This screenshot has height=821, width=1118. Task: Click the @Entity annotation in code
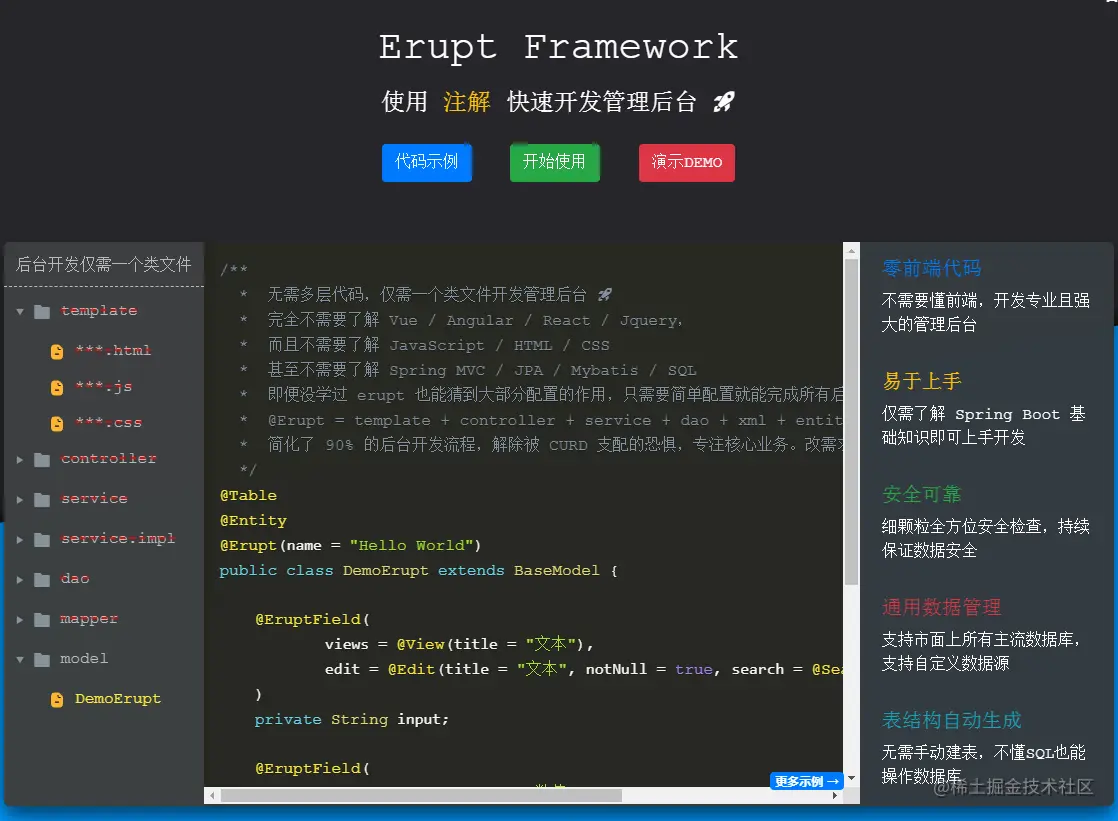pyautogui.click(x=253, y=520)
